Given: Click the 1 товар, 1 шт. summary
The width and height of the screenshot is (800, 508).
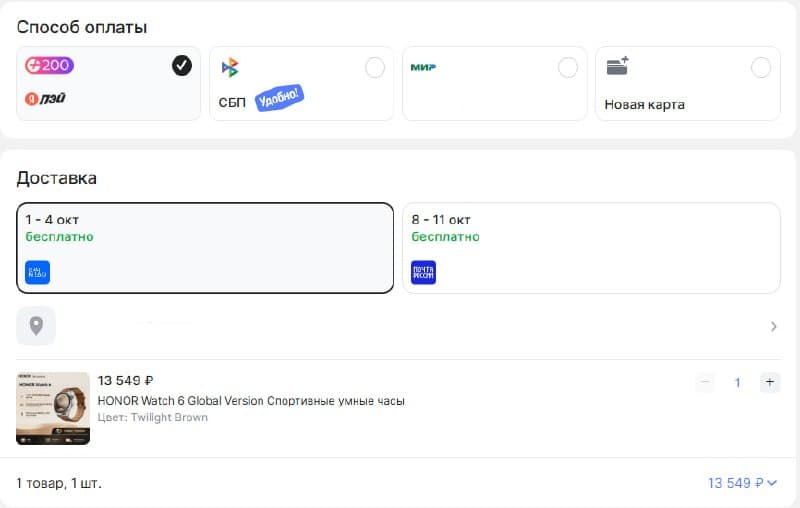Looking at the screenshot, I should pos(59,483).
